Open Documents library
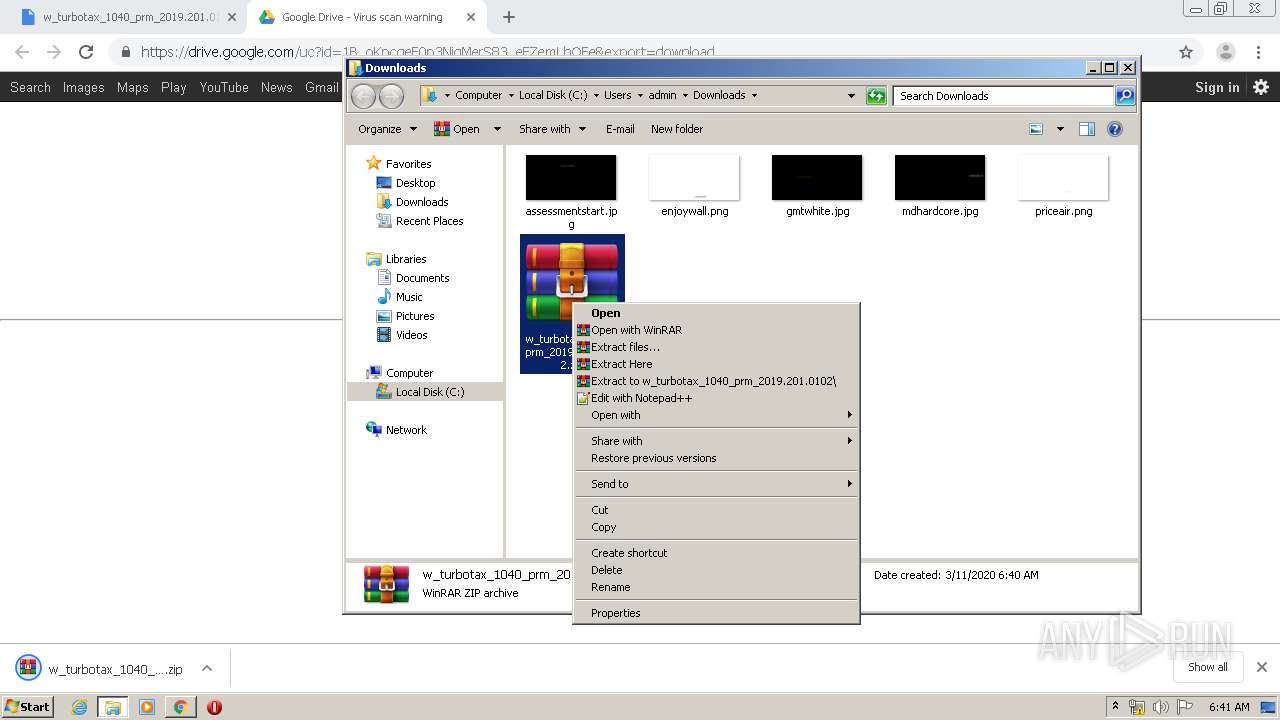 point(412,278)
